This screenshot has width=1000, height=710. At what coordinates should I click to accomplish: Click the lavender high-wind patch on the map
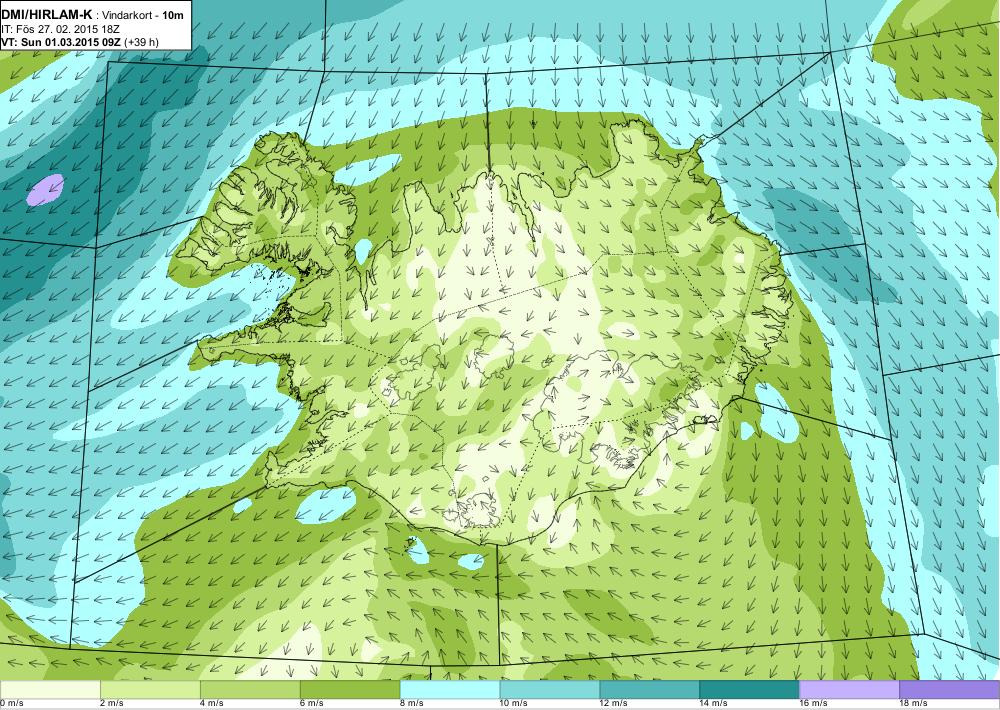pyautogui.click(x=45, y=189)
